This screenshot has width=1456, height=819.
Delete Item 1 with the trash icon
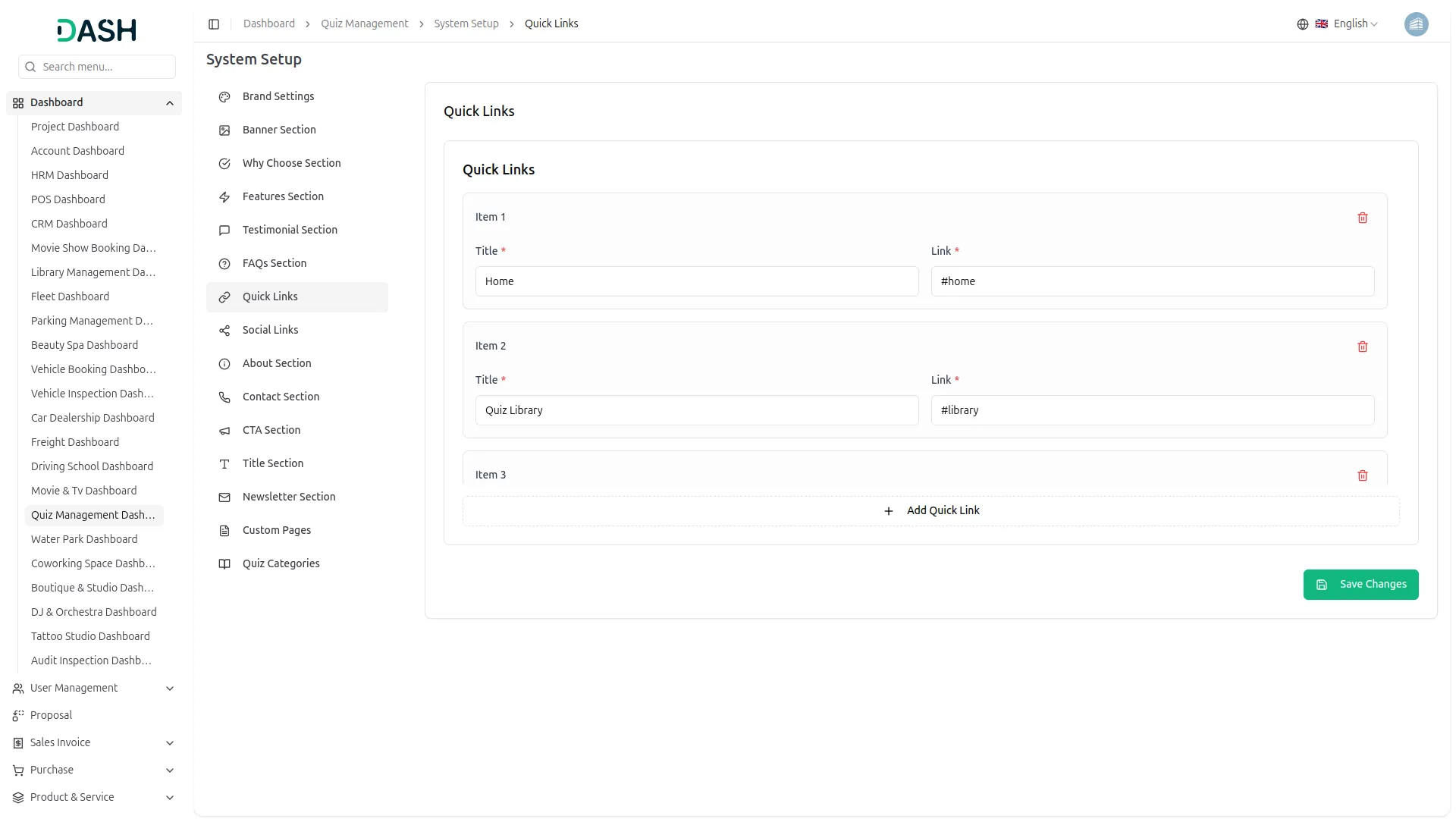click(x=1362, y=218)
